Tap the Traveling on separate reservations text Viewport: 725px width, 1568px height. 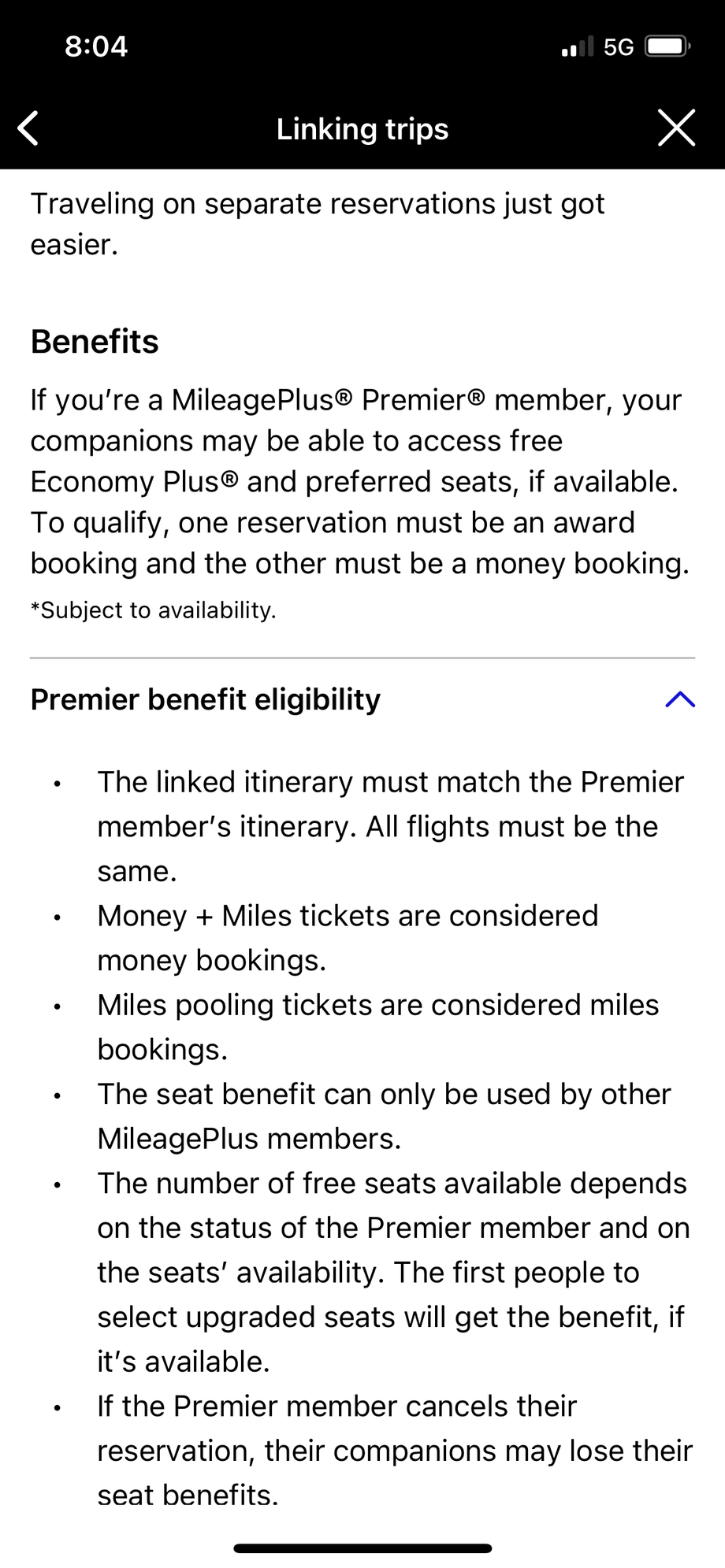317,224
